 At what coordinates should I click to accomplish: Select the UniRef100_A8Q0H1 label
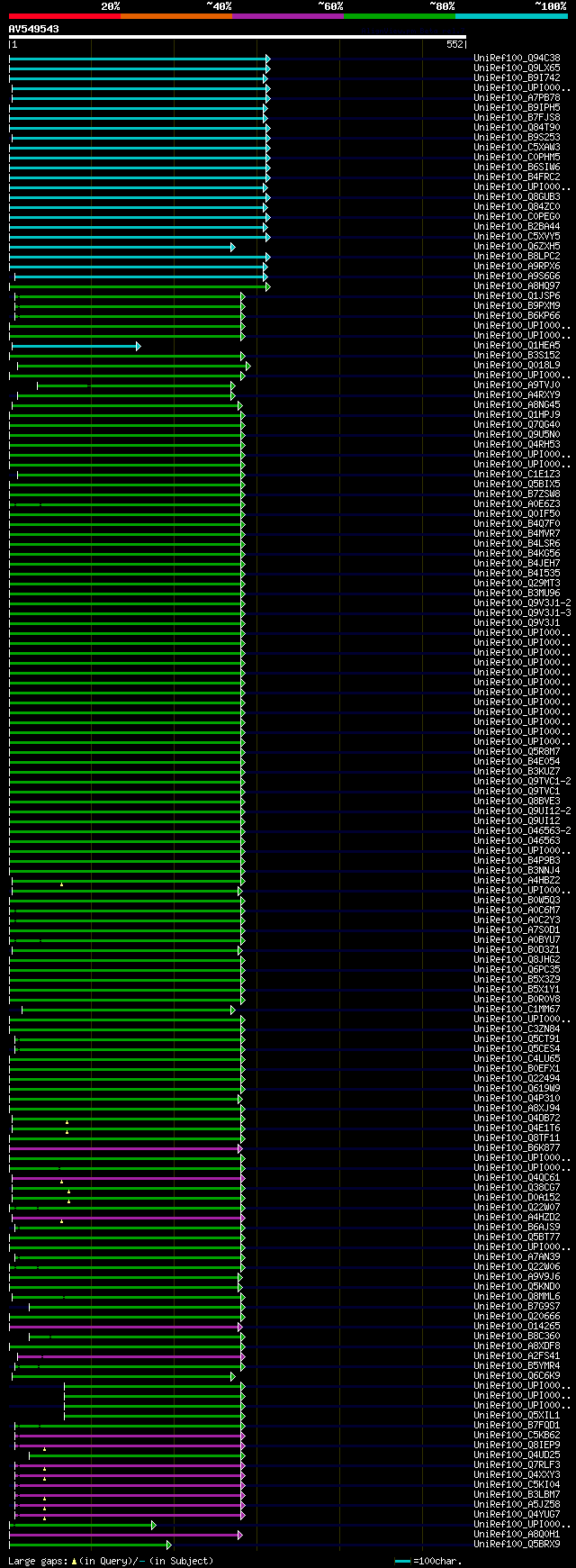517,1535
